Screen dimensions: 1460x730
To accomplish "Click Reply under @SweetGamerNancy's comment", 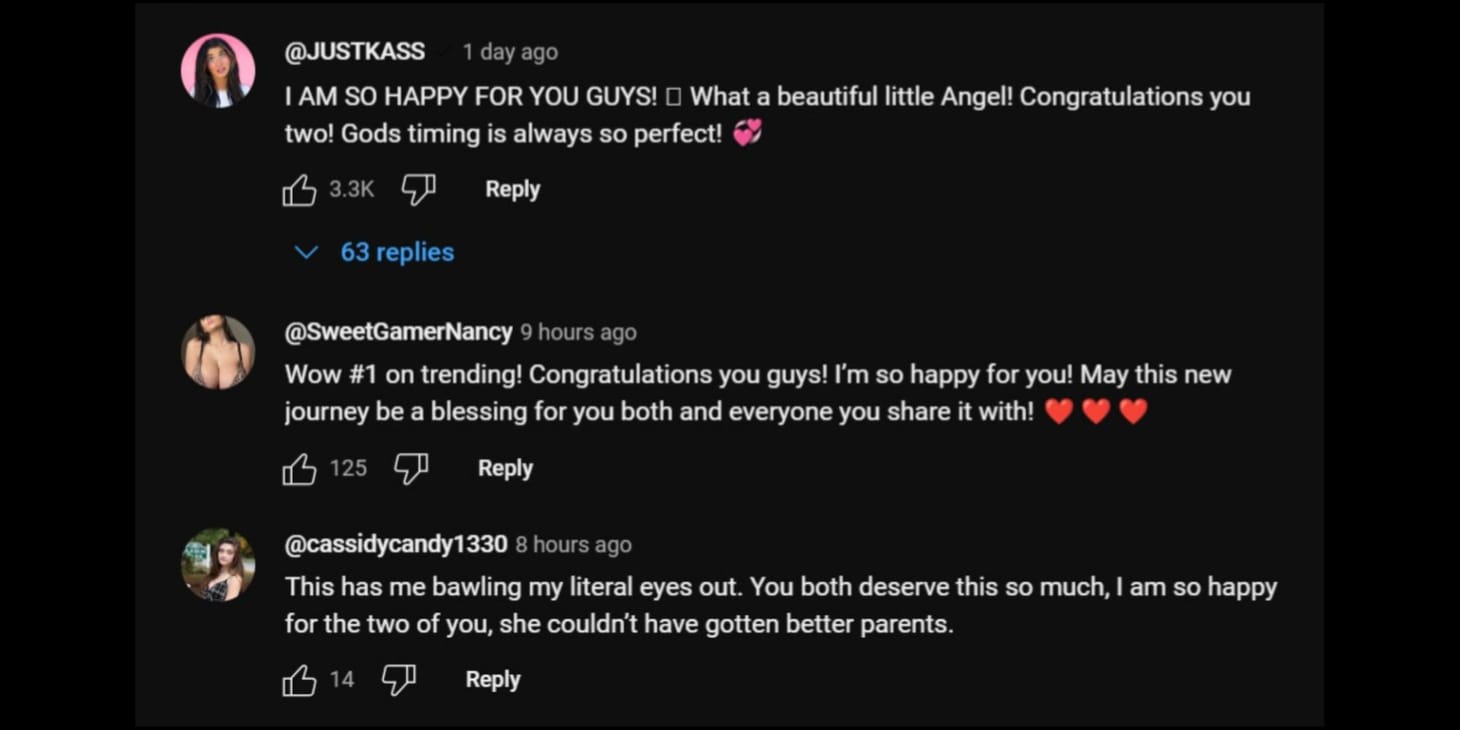I will point(504,467).
